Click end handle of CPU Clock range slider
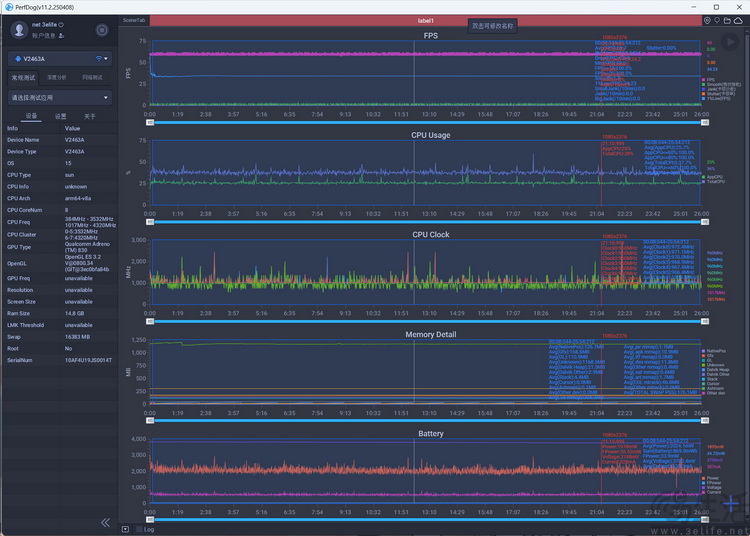Screen dimensions: 750x536 (705, 321)
